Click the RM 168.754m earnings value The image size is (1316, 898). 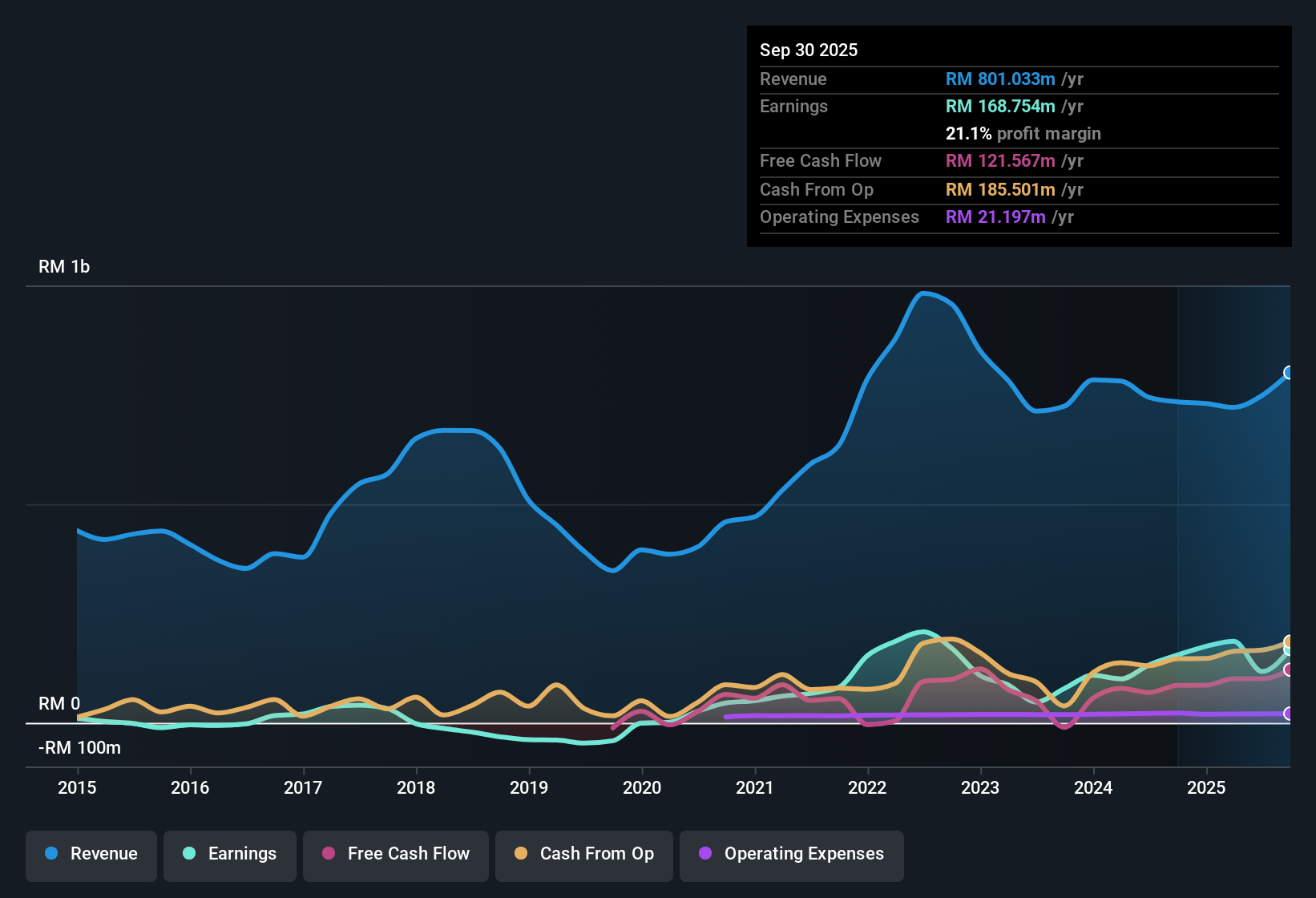pos(1000,106)
